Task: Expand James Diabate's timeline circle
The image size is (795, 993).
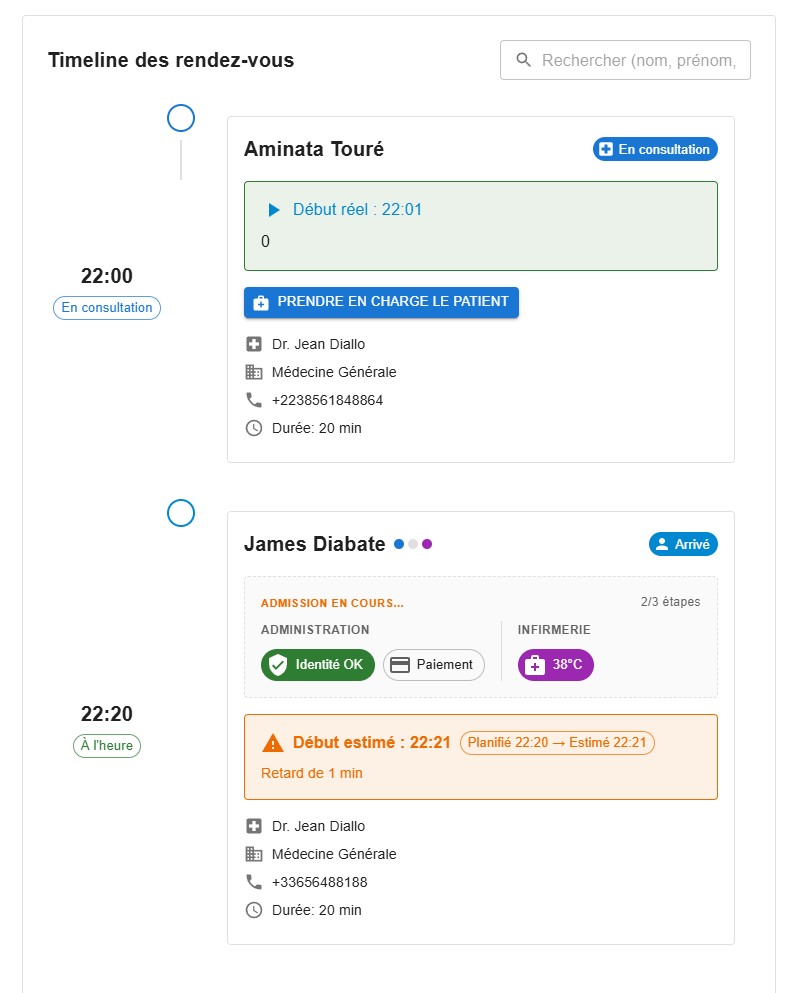Action: click(181, 513)
